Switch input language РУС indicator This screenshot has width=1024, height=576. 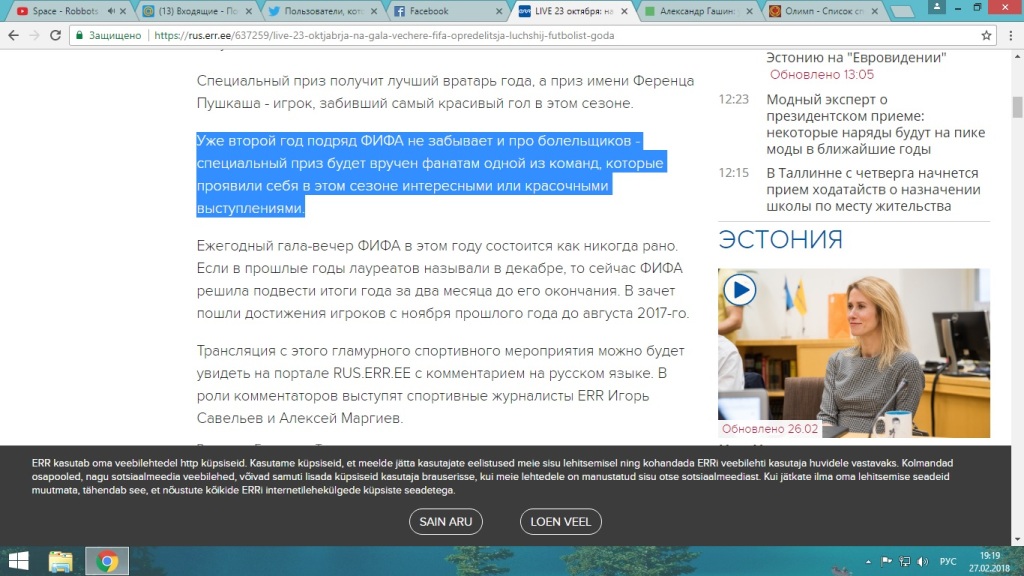pos(948,562)
